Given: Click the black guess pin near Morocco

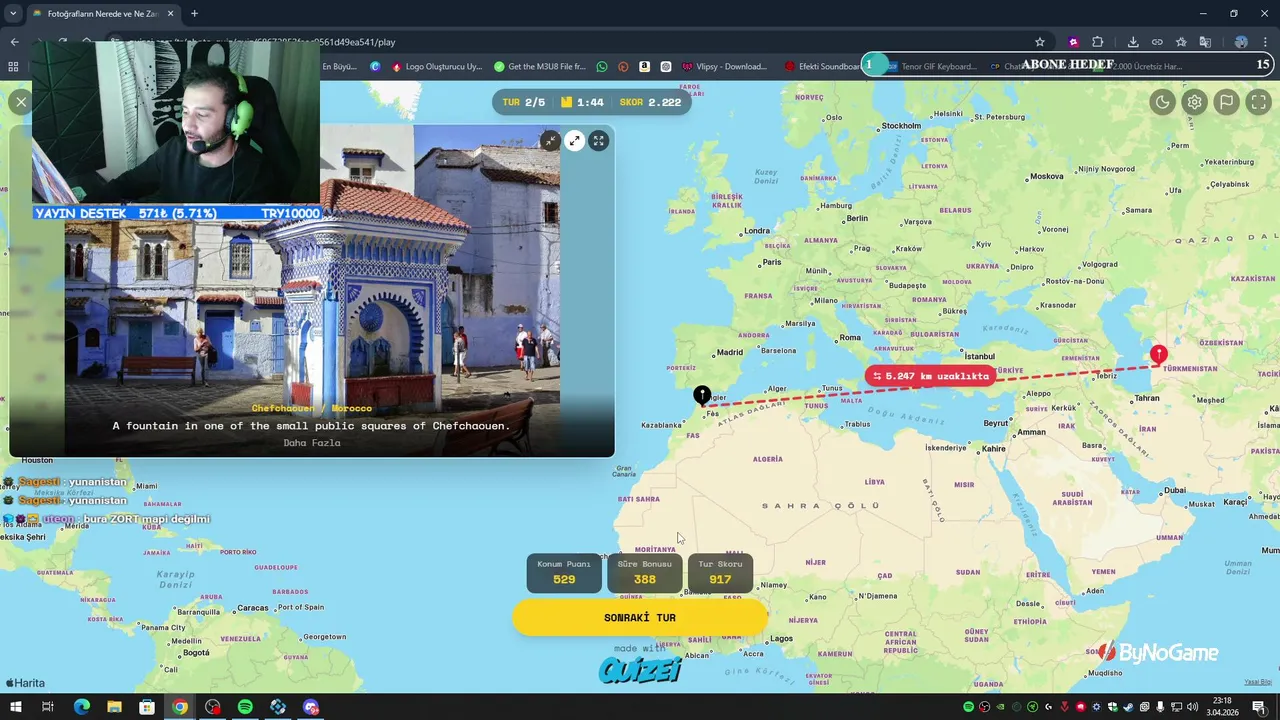Looking at the screenshot, I should [x=702, y=396].
